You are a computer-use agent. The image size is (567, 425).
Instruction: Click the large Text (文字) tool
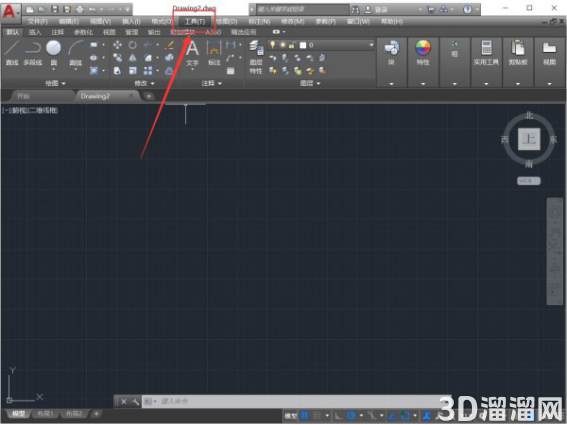click(x=192, y=53)
